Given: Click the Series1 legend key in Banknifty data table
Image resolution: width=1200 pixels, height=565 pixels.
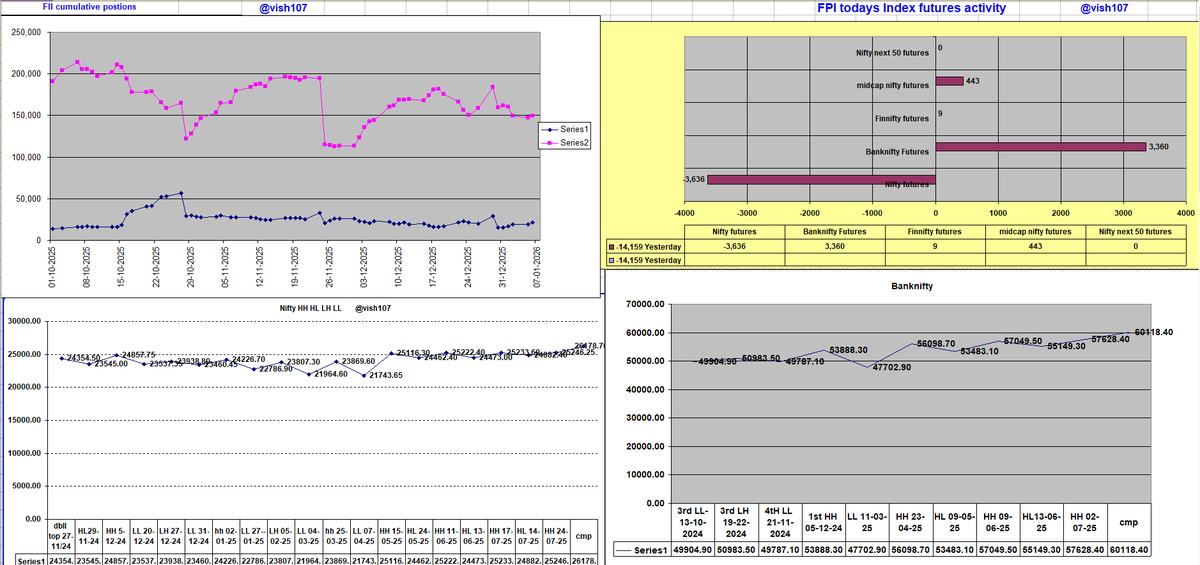Looking at the screenshot, I should 640,550.
